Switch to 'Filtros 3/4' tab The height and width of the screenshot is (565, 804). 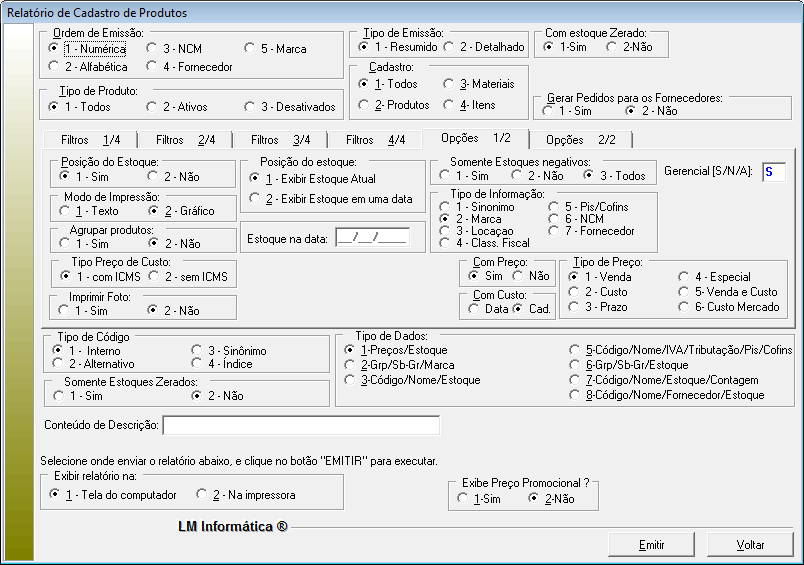click(280, 140)
